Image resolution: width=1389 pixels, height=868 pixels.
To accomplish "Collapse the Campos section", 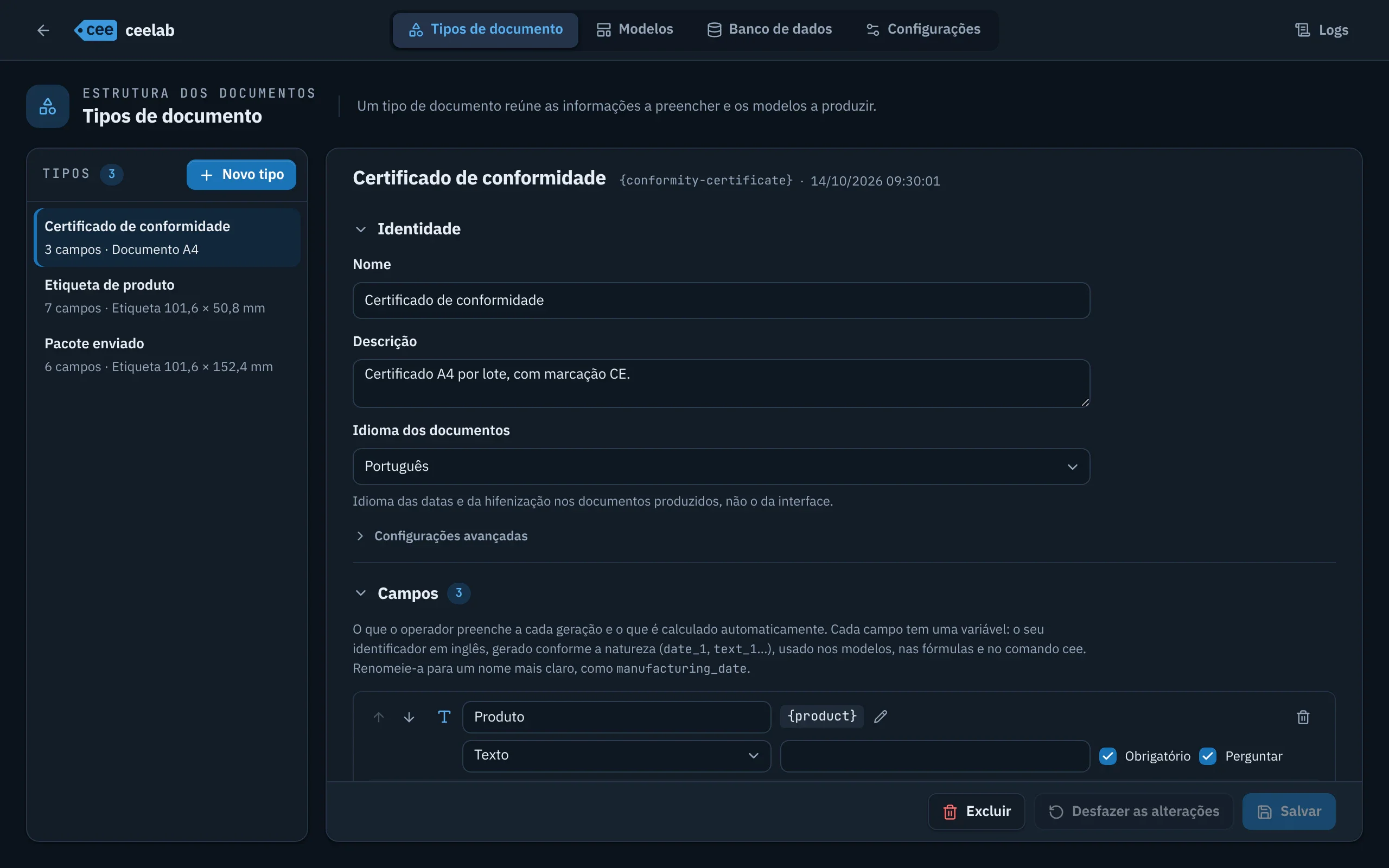I will 361,593.
